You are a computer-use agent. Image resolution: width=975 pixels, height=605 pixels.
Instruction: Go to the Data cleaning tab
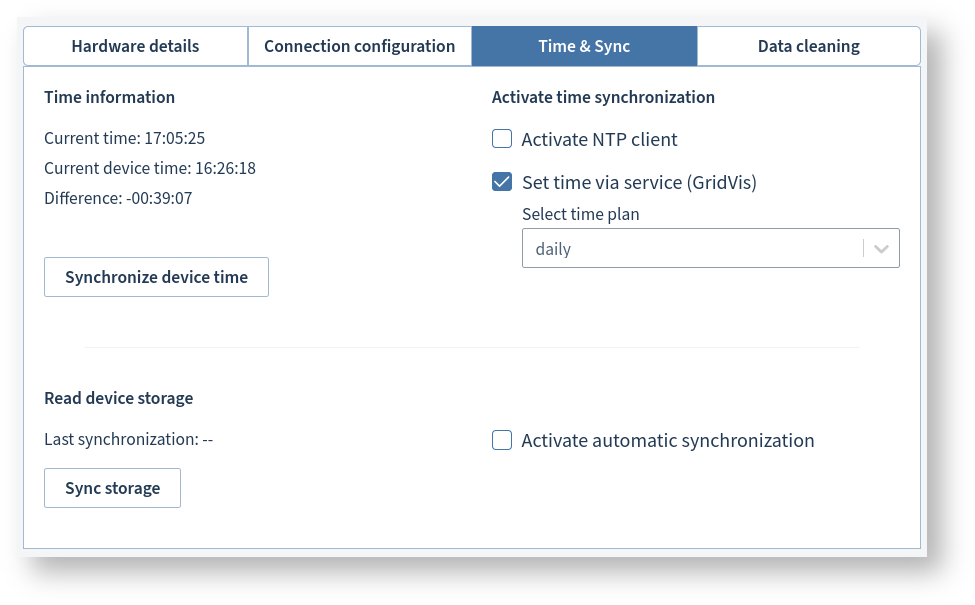tap(808, 46)
